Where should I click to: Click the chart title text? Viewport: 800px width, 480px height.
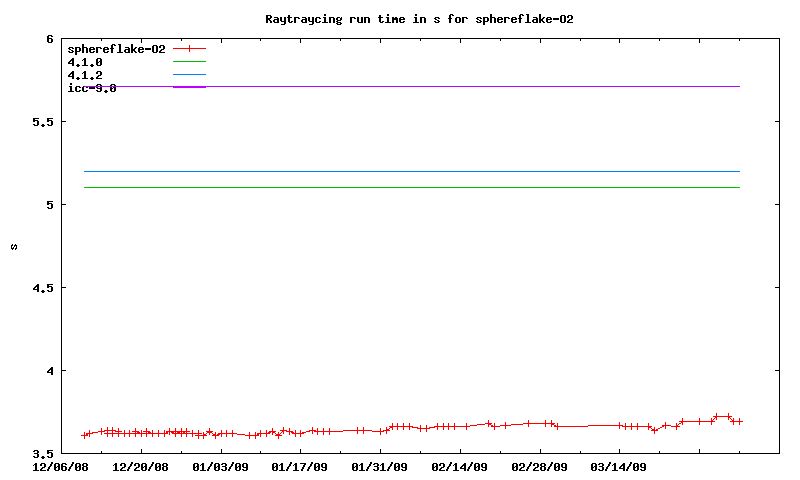point(419,19)
